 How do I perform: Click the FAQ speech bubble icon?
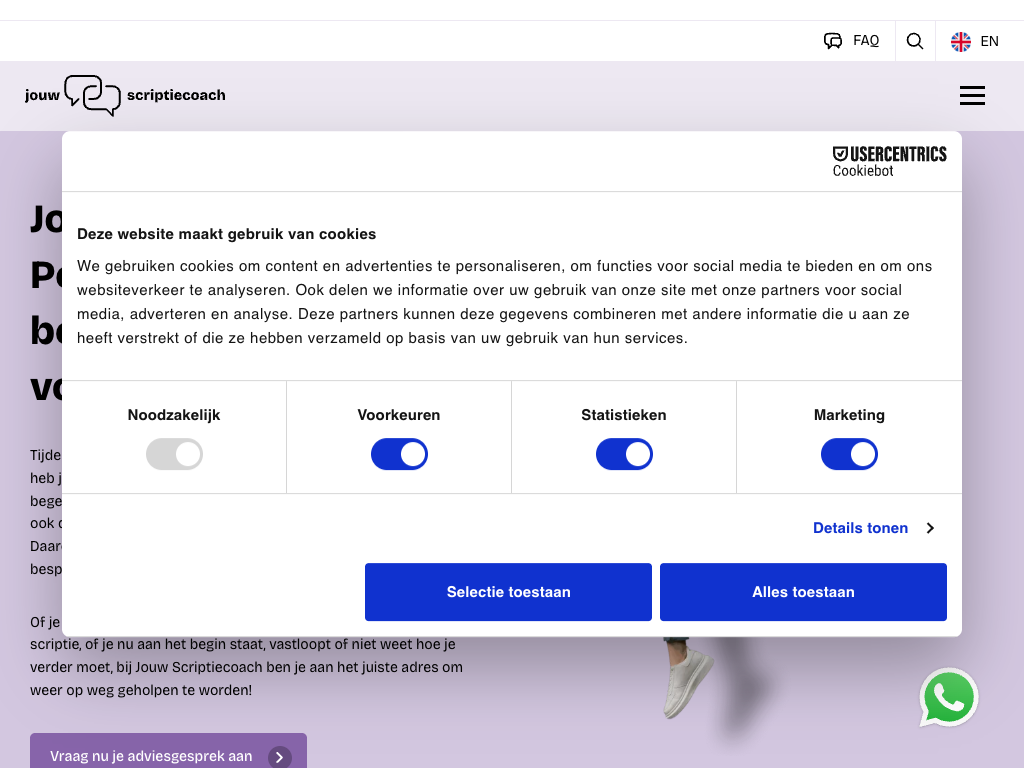point(833,41)
